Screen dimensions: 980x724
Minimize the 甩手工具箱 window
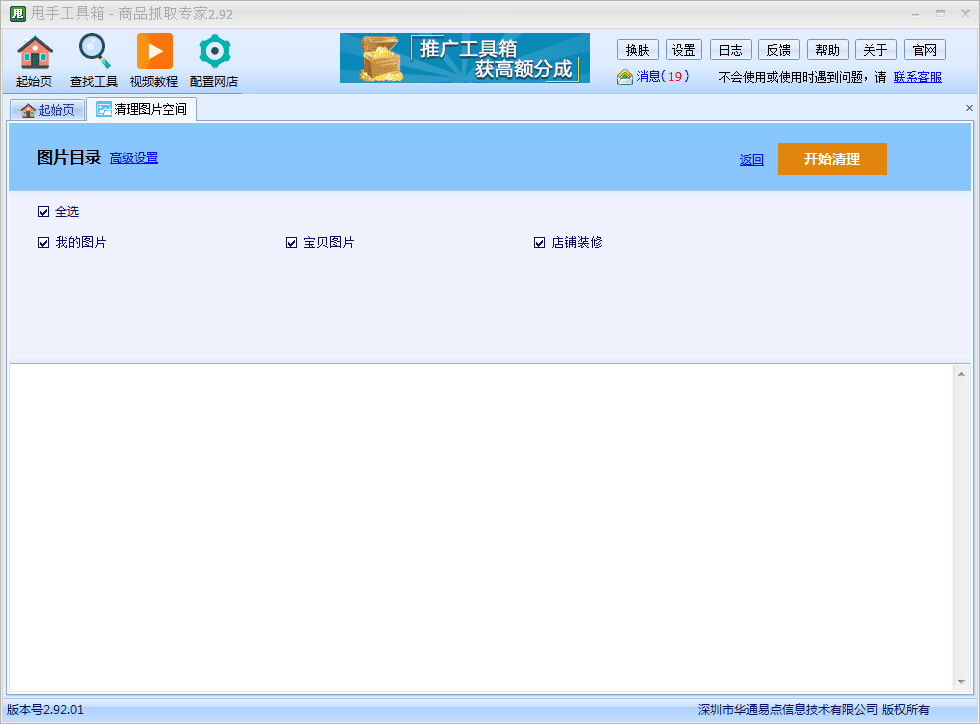pos(915,14)
